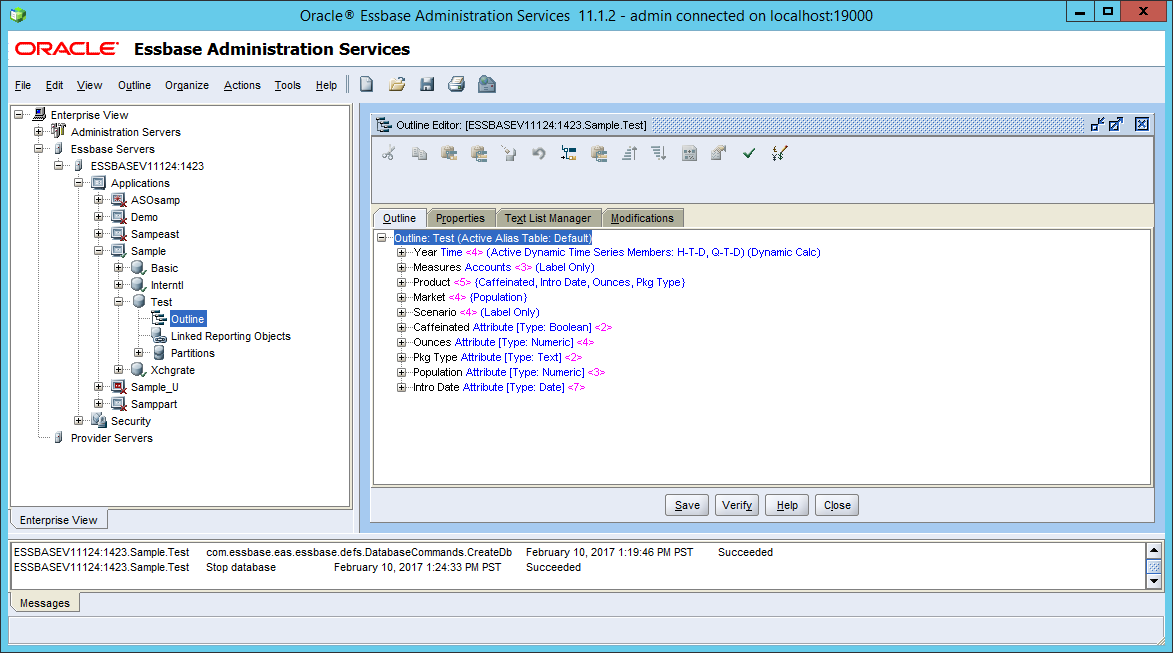Expand the Year Time dimension
The height and width of the screenshot is (653, 1173).
(x=402, y=252)
